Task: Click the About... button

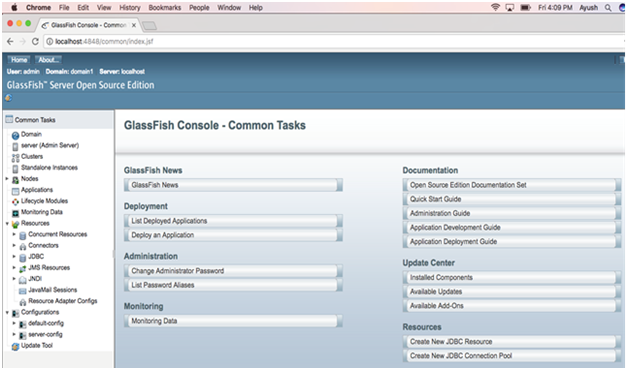Action: tap(48, 60)
